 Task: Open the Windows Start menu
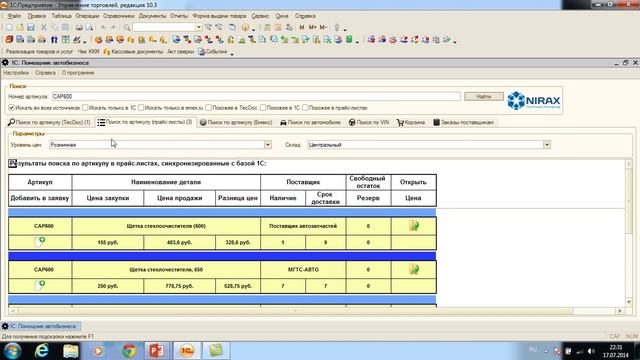click(12, 351)
